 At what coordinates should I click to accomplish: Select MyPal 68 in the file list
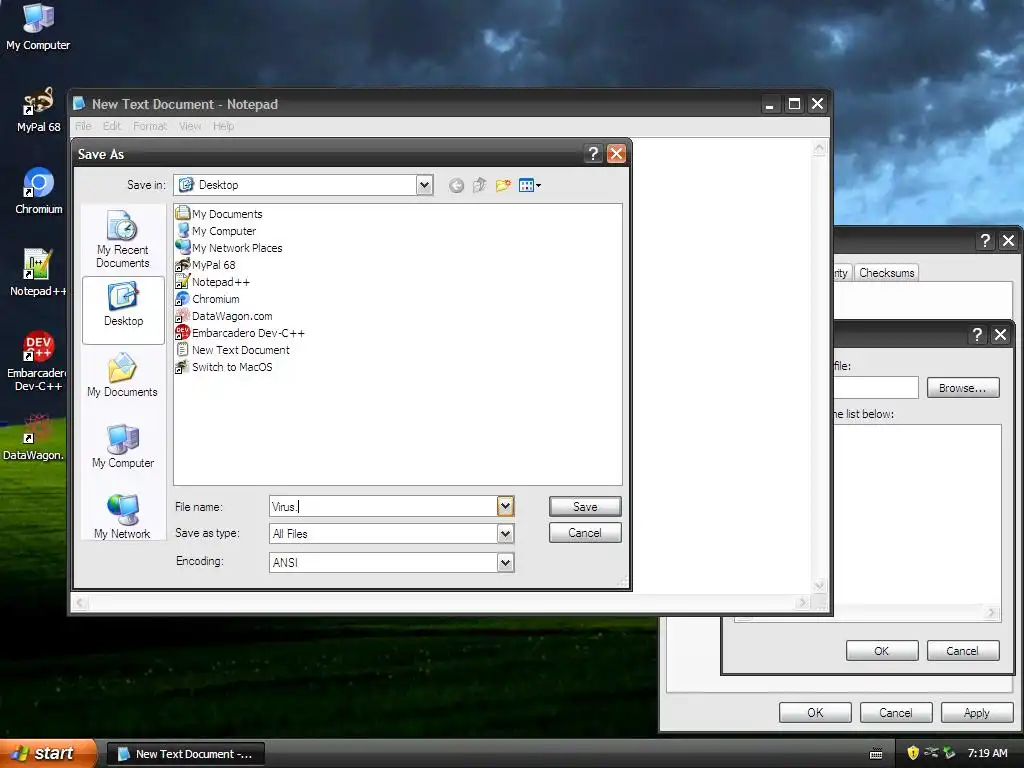(x=206, y=264)
